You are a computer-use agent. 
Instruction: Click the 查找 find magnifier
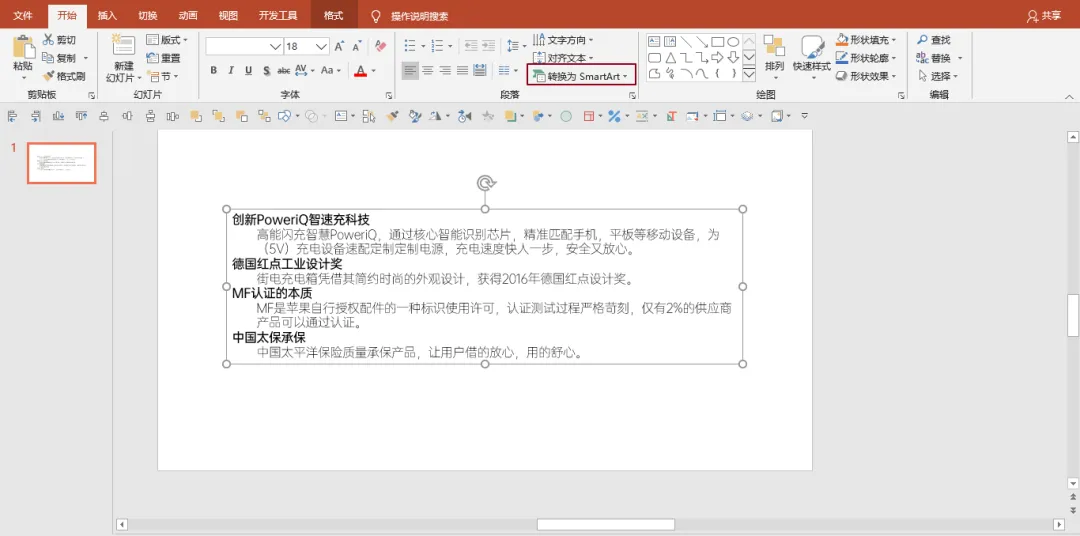[x=933, y=40]
